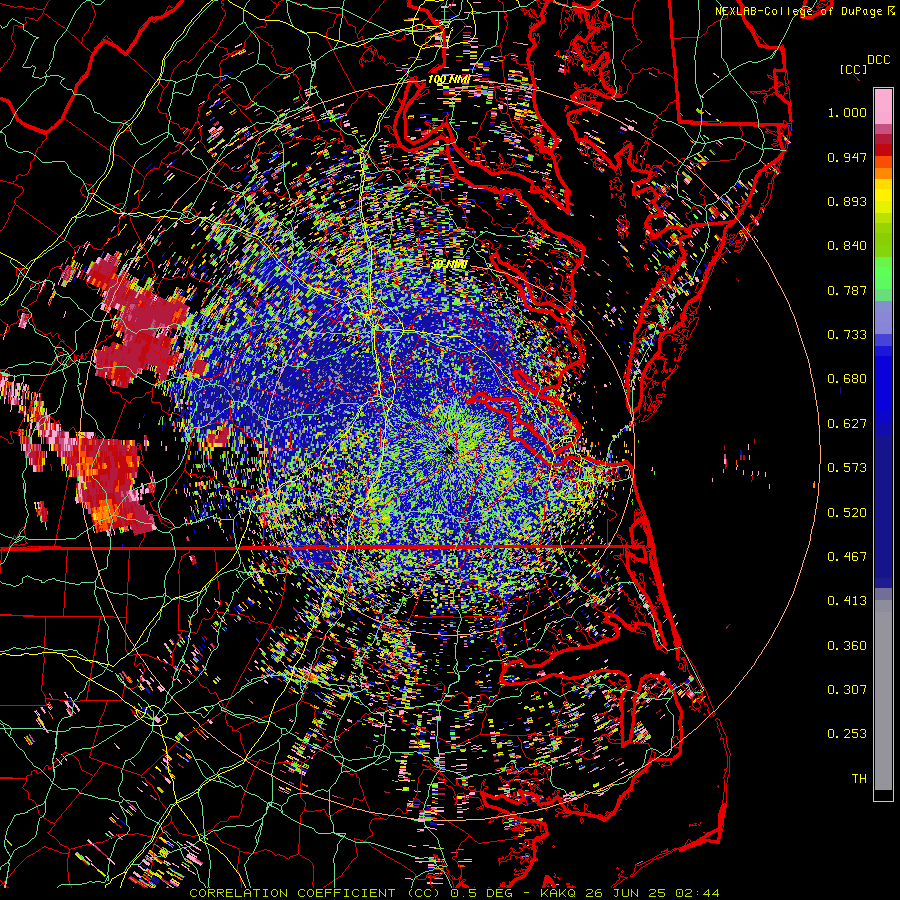The height and width of the screenshot is (900, 900).
Task: Click the 0.573 scale value
Action: [x=847, y=468]
